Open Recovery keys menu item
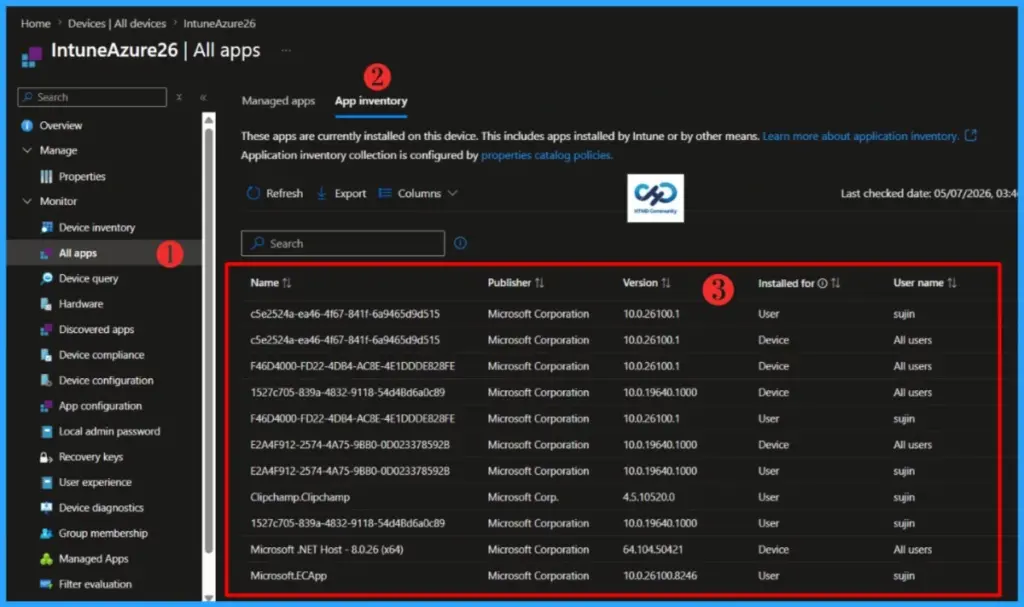Viewport: 1024px width, 607px height. coord(91,457)
